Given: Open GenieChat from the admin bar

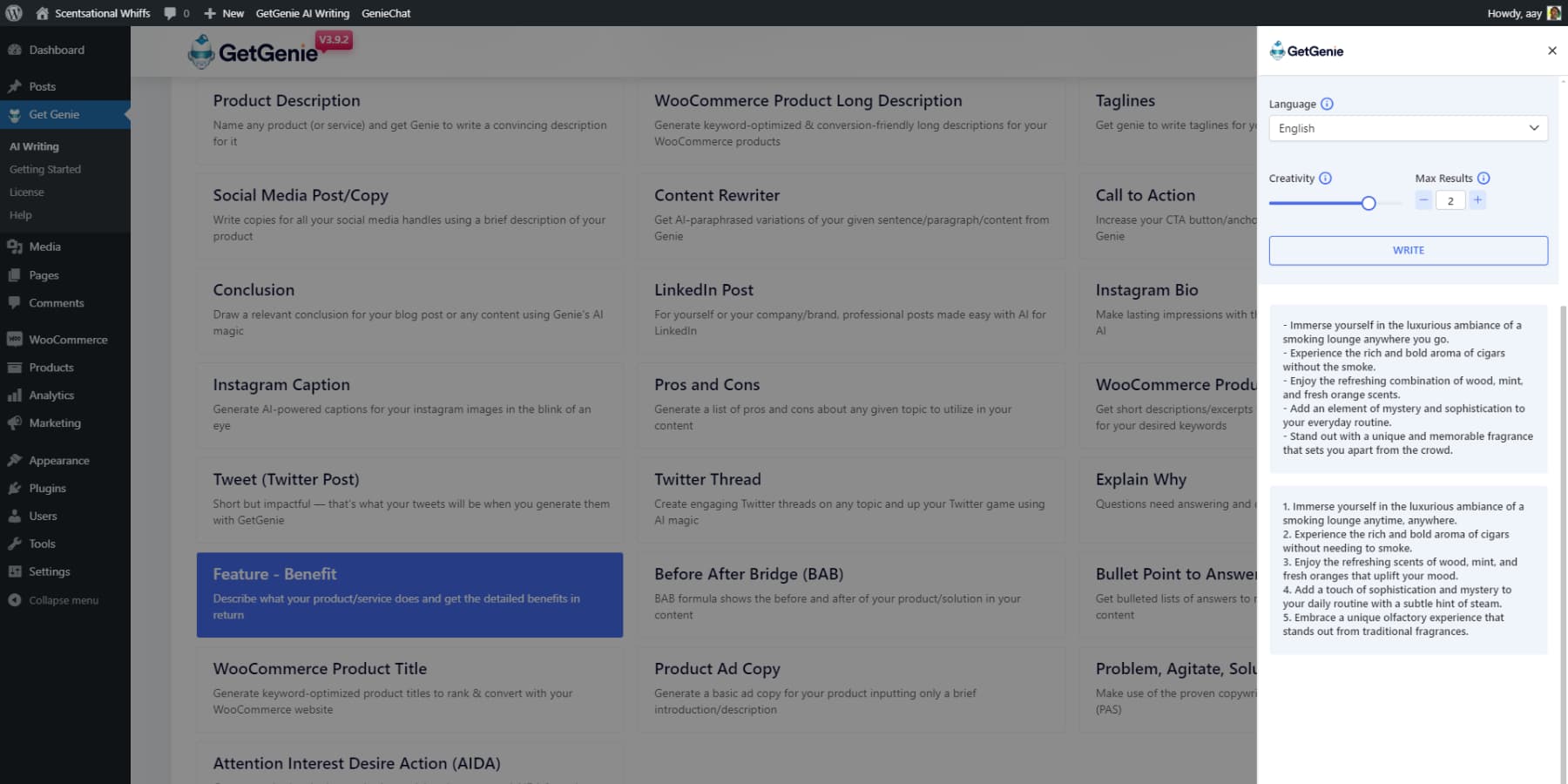Looking at the screenshot, I should click(x=386, y=13).
